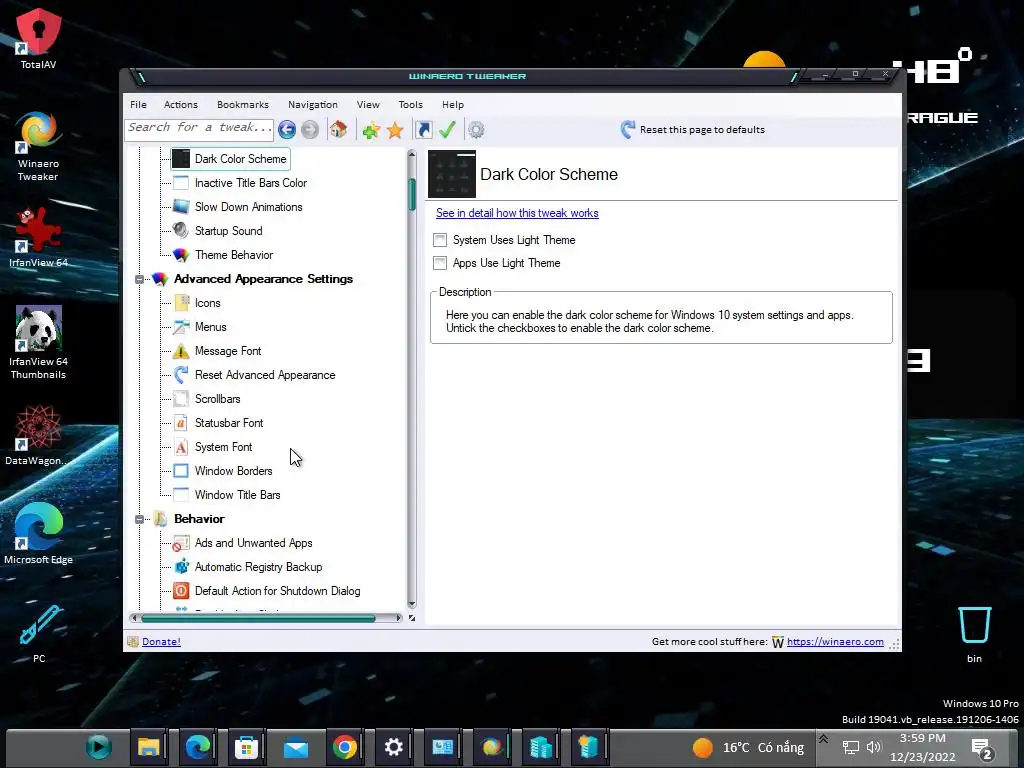Click the weather widget 16°C Có nắng
This screenshot has width=1024, height=768.
(x=748, y=747)
